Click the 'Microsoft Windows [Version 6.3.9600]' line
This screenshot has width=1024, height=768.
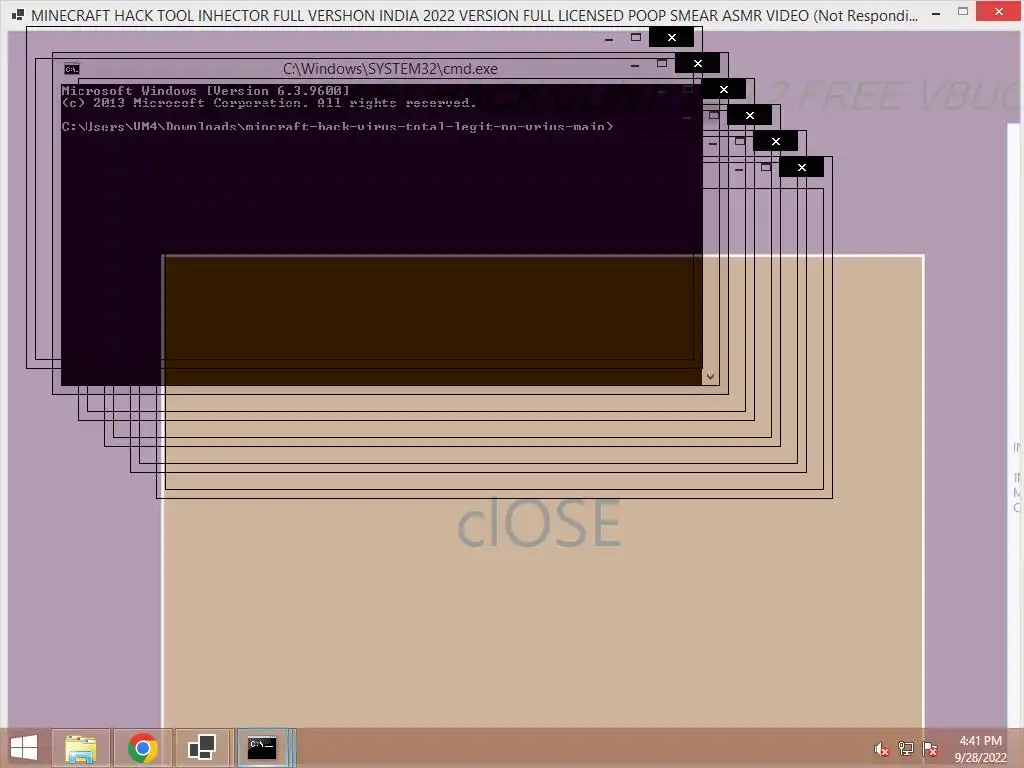point(205,91)
